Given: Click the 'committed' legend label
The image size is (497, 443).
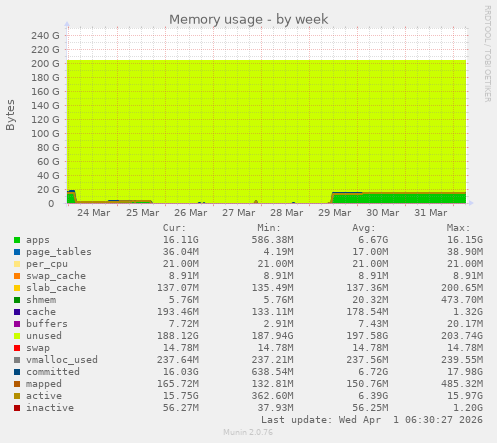Looking at the screenshot, I should tap(53, 372).
